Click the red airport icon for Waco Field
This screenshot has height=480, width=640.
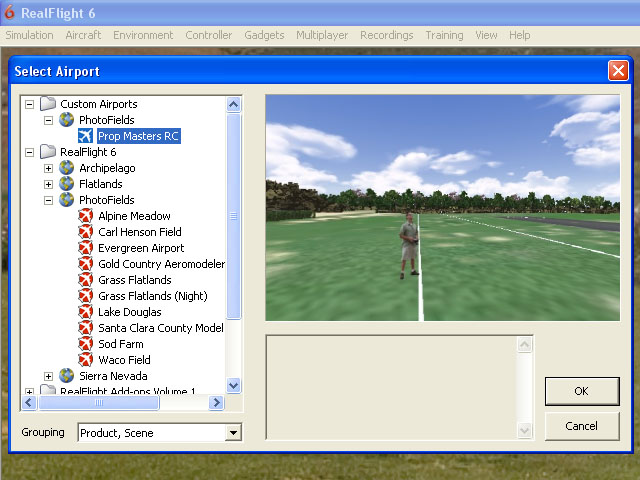pos(85,360)
